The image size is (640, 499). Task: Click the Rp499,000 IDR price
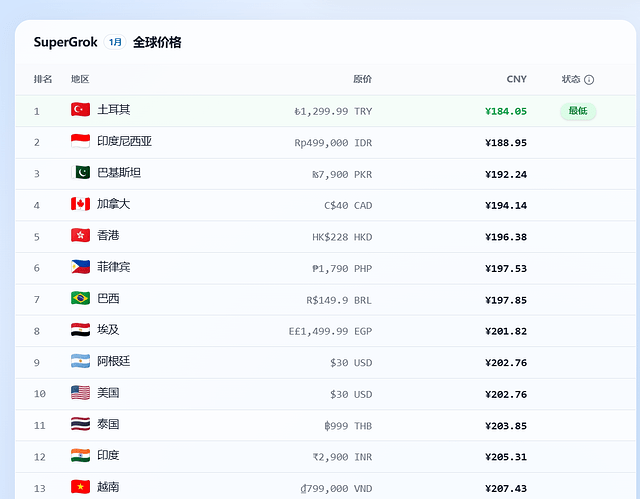[x=333, y=143]
